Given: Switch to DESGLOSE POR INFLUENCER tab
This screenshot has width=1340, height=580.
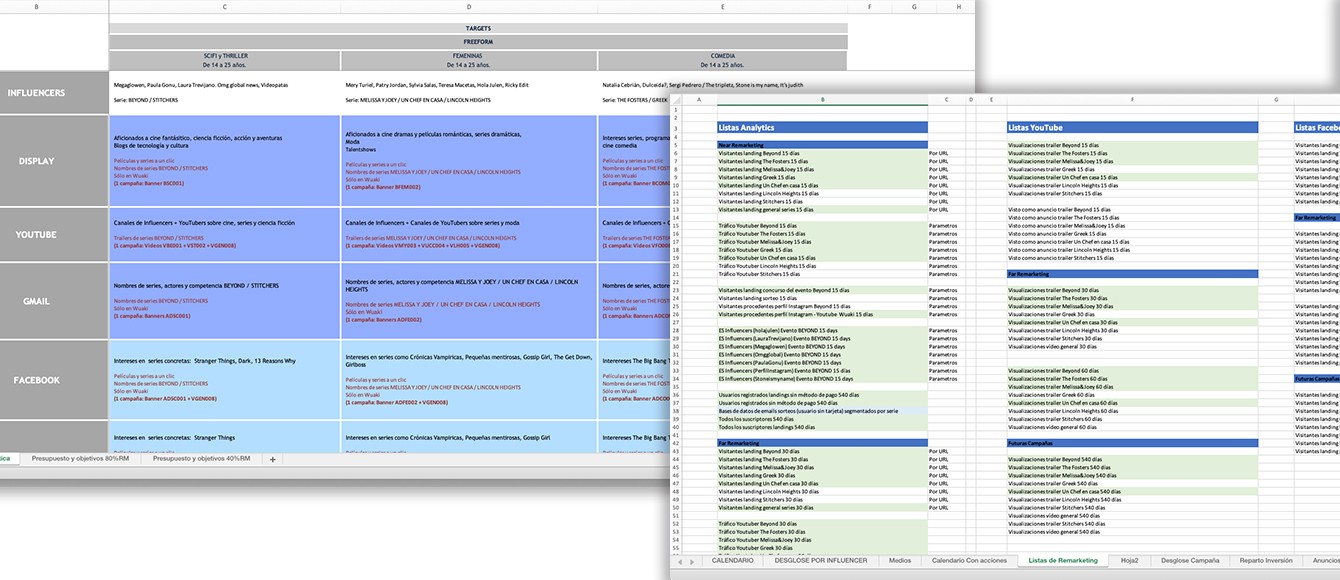Looking at the screenshot, I should pyautogui.click(x=819, y=561).
